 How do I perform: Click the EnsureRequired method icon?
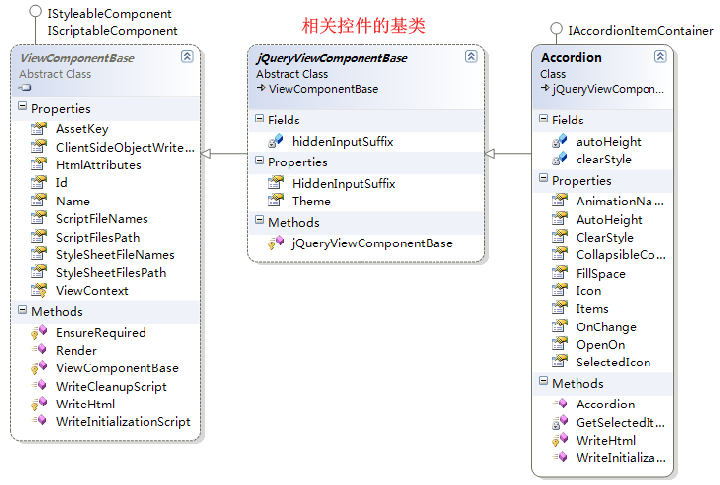[39, 332]
